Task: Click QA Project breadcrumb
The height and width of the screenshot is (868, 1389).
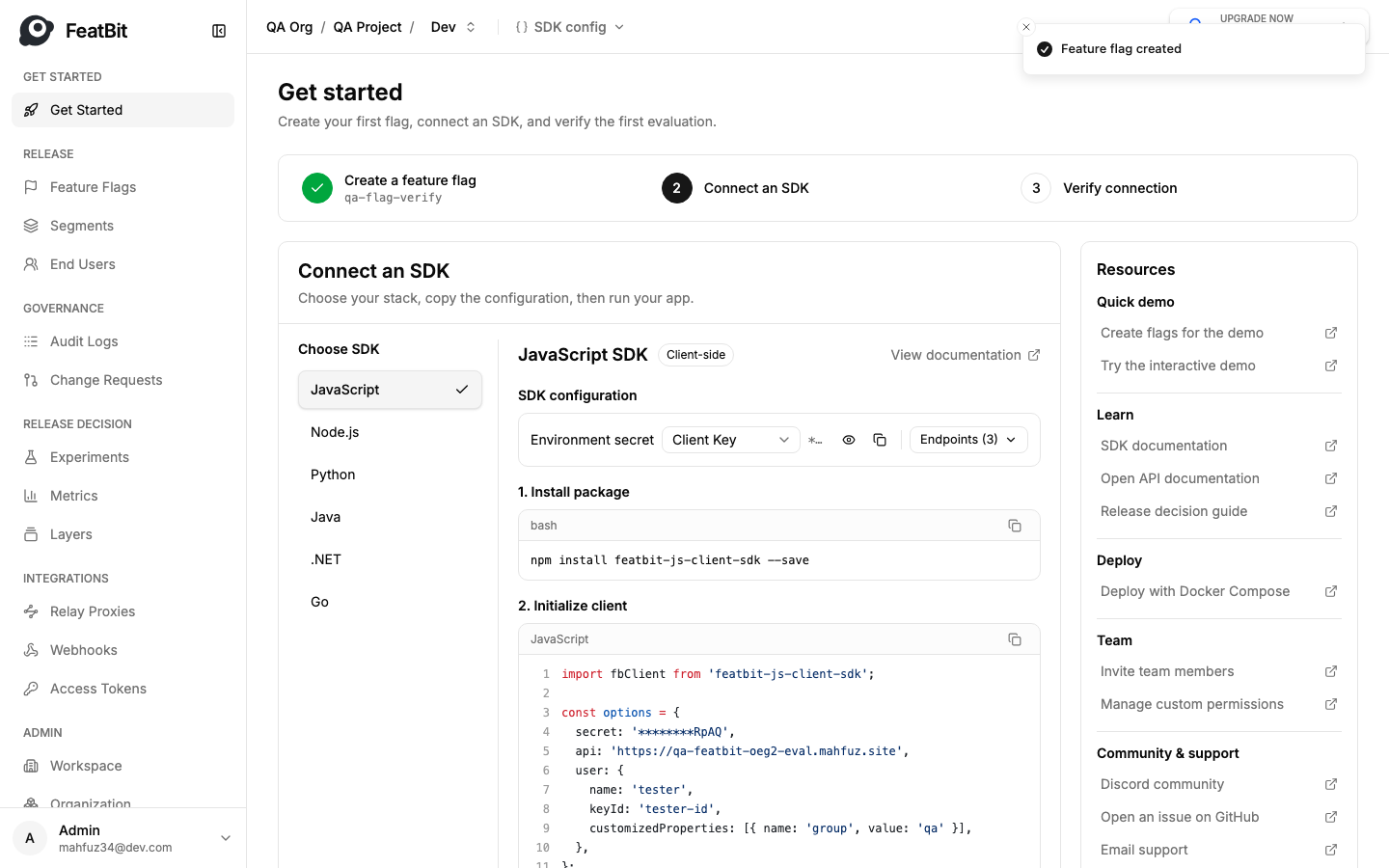Action: (x=368, y=27)
